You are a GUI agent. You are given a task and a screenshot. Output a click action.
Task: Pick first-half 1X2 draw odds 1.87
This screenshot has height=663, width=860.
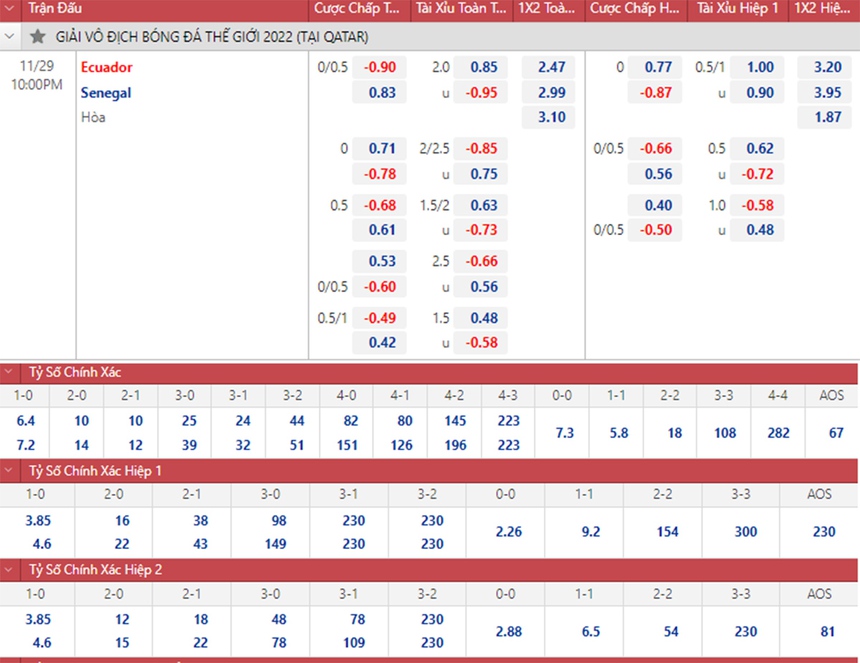(826, 117)
